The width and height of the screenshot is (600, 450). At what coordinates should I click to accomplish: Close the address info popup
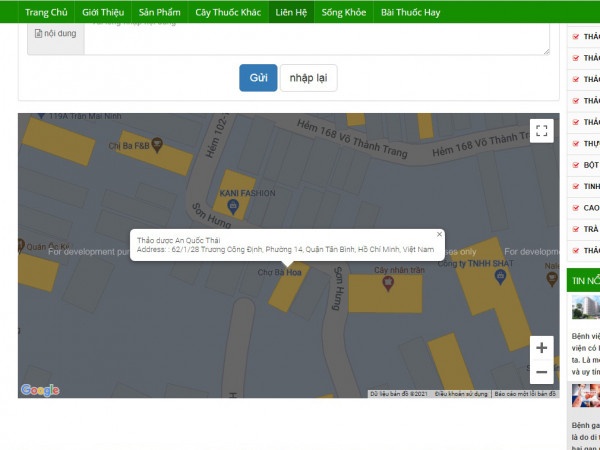pos(438,234)
